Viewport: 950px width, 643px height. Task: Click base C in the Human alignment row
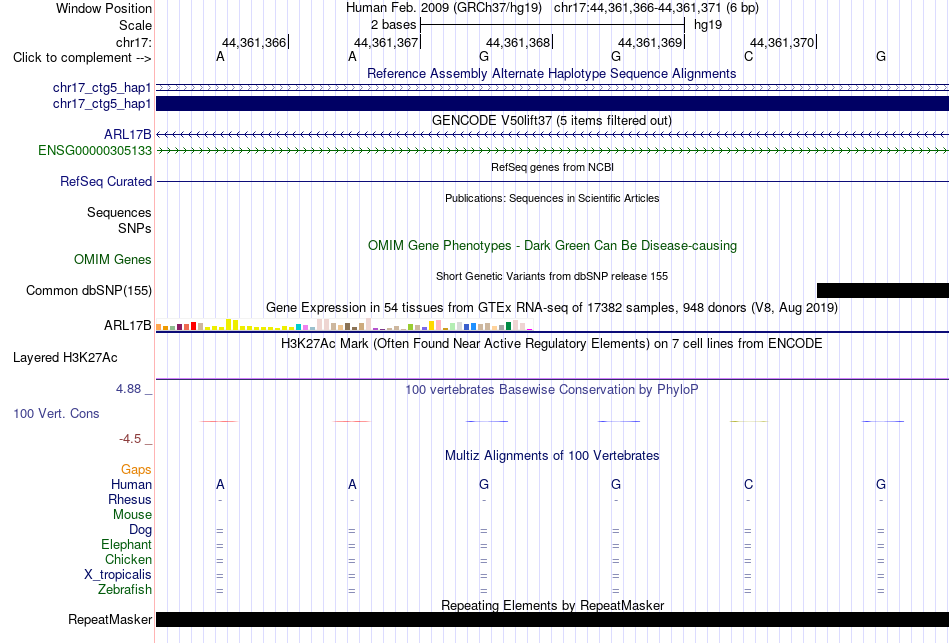tap(748, 484)
